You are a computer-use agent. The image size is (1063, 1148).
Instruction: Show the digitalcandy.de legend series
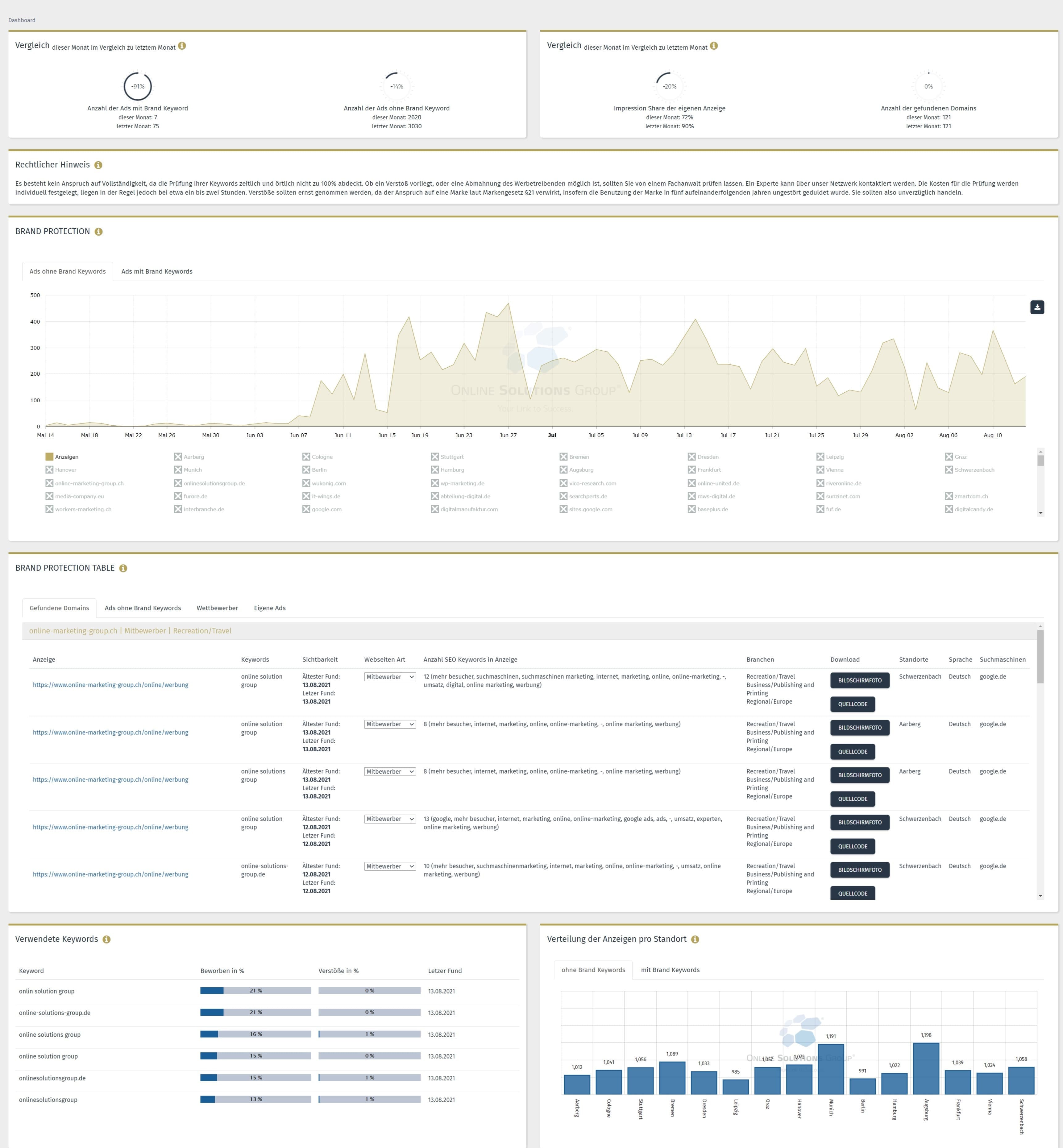(969, 509)
